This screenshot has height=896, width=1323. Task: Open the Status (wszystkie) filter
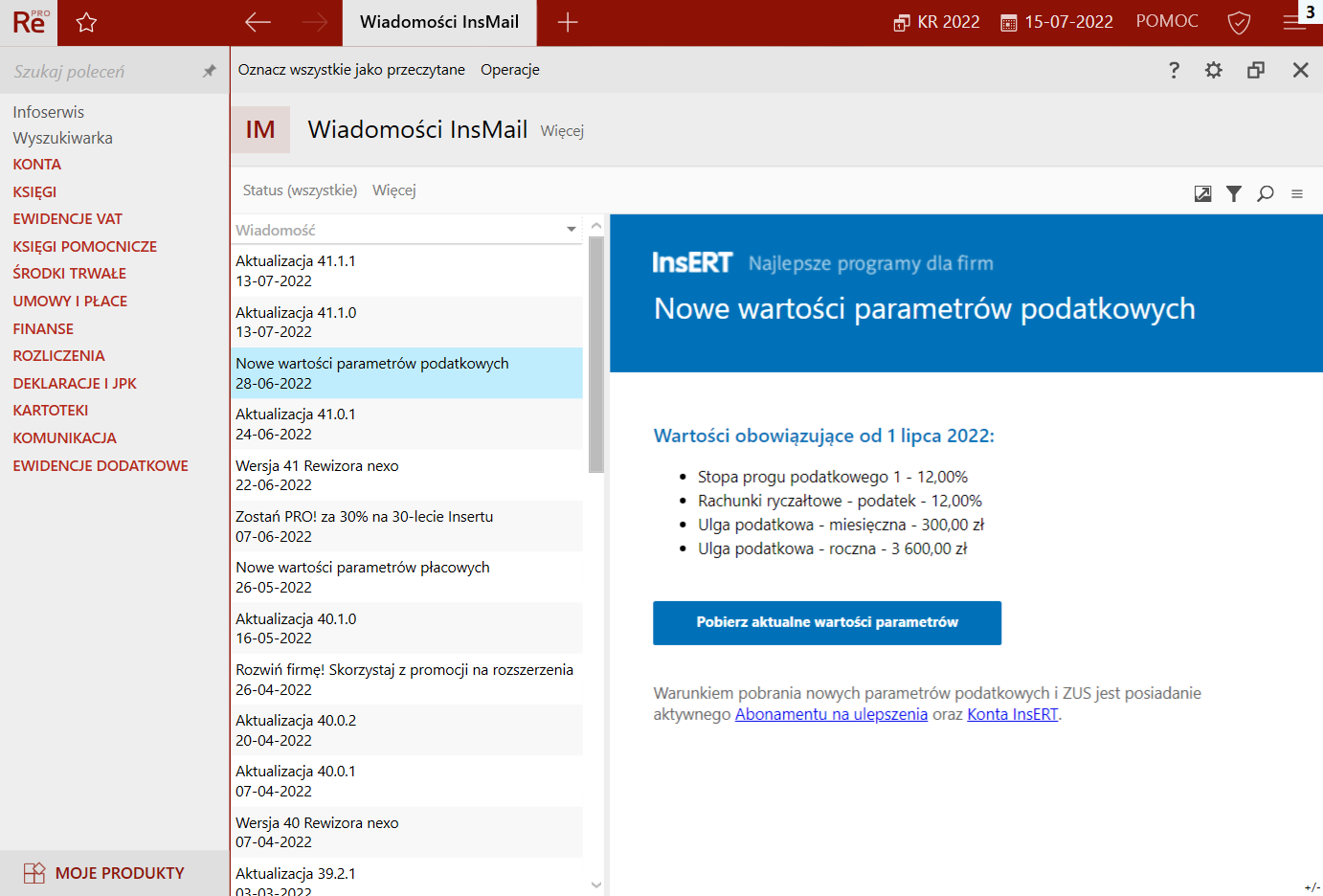300,190
